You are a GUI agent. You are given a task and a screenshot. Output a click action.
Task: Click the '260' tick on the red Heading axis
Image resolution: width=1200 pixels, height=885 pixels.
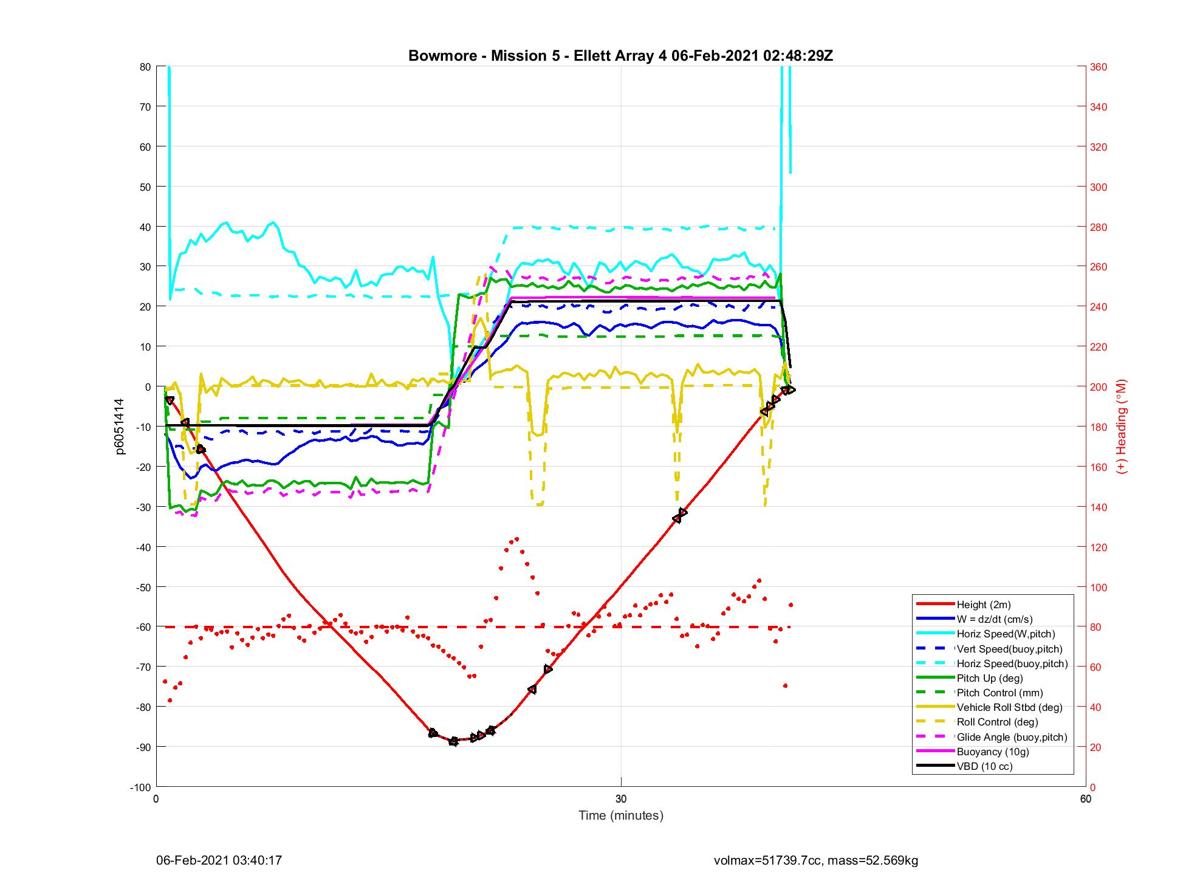tap(1099, 267)
